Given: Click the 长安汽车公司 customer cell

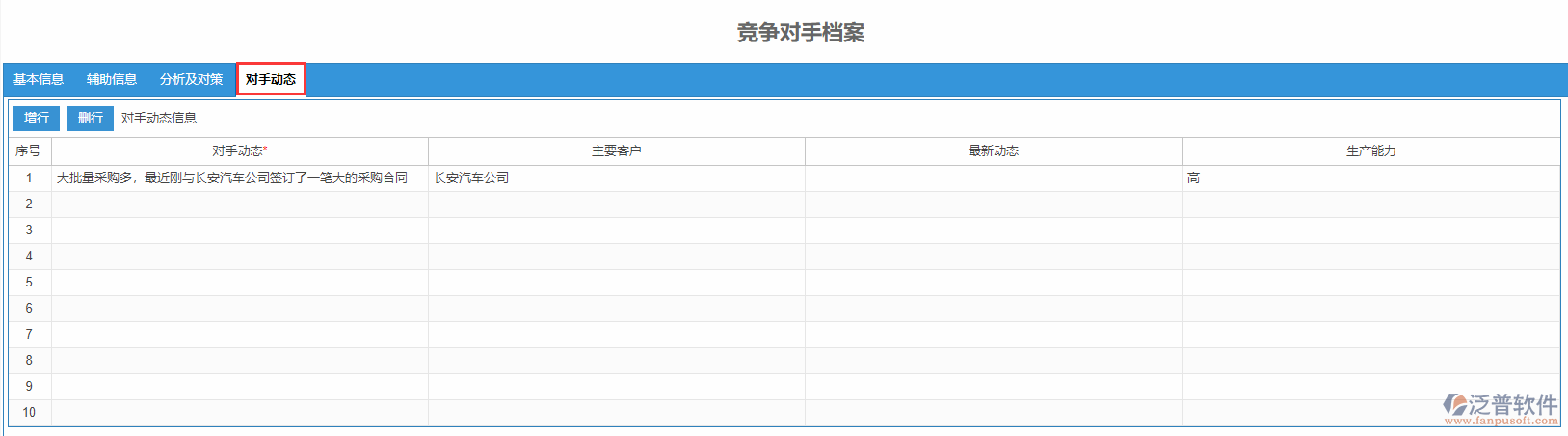Looking at the screenshot, I should point(471,178).
